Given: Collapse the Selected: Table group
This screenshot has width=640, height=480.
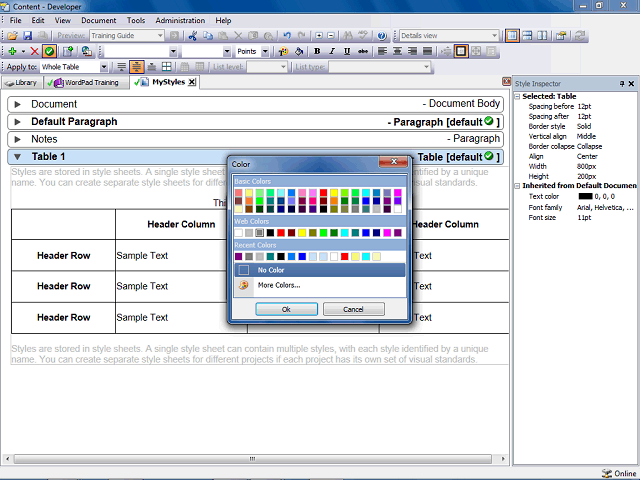Looking at the screenshot, I should (x=517, y=97).
